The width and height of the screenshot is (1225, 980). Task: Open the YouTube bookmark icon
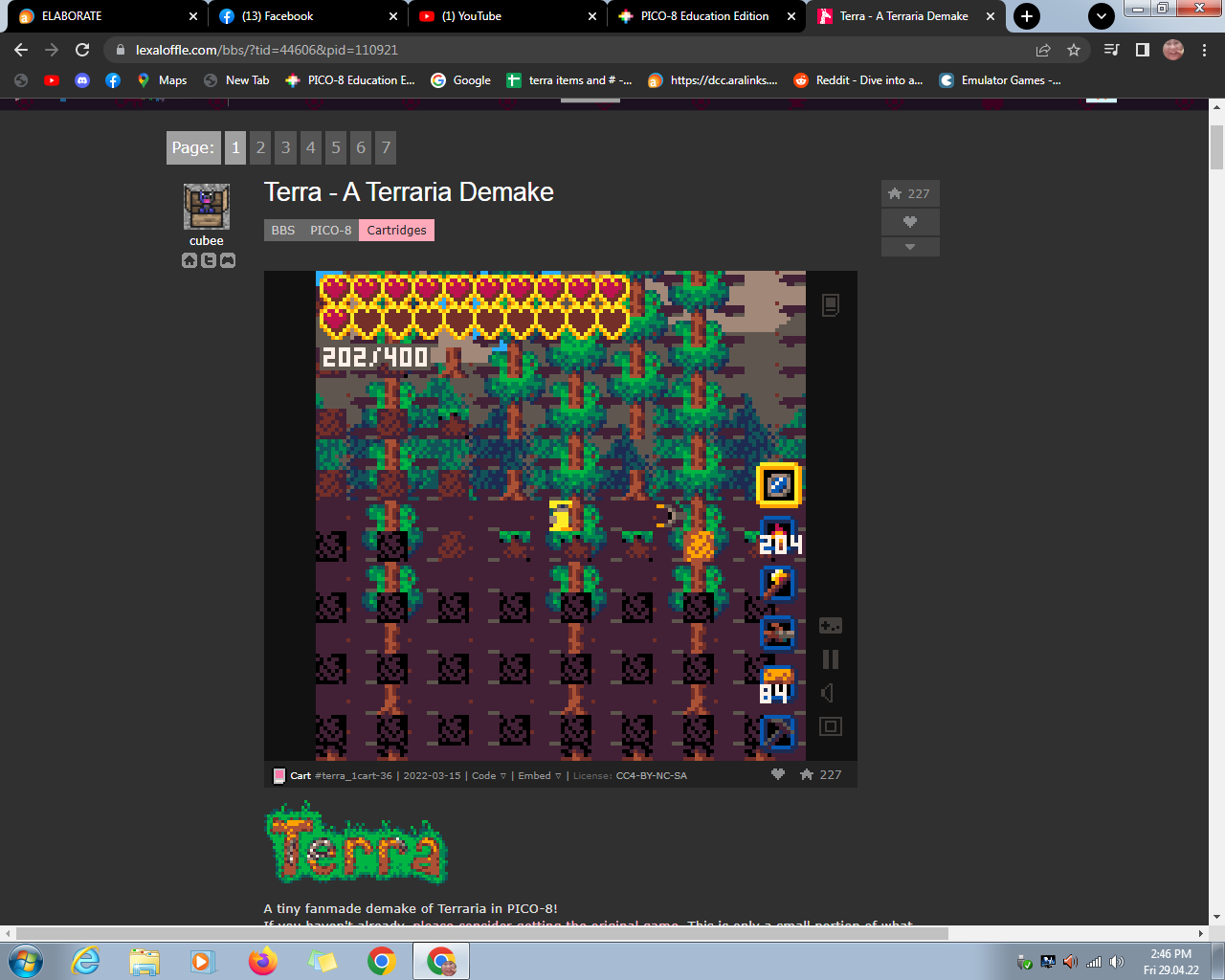(52, 80)
